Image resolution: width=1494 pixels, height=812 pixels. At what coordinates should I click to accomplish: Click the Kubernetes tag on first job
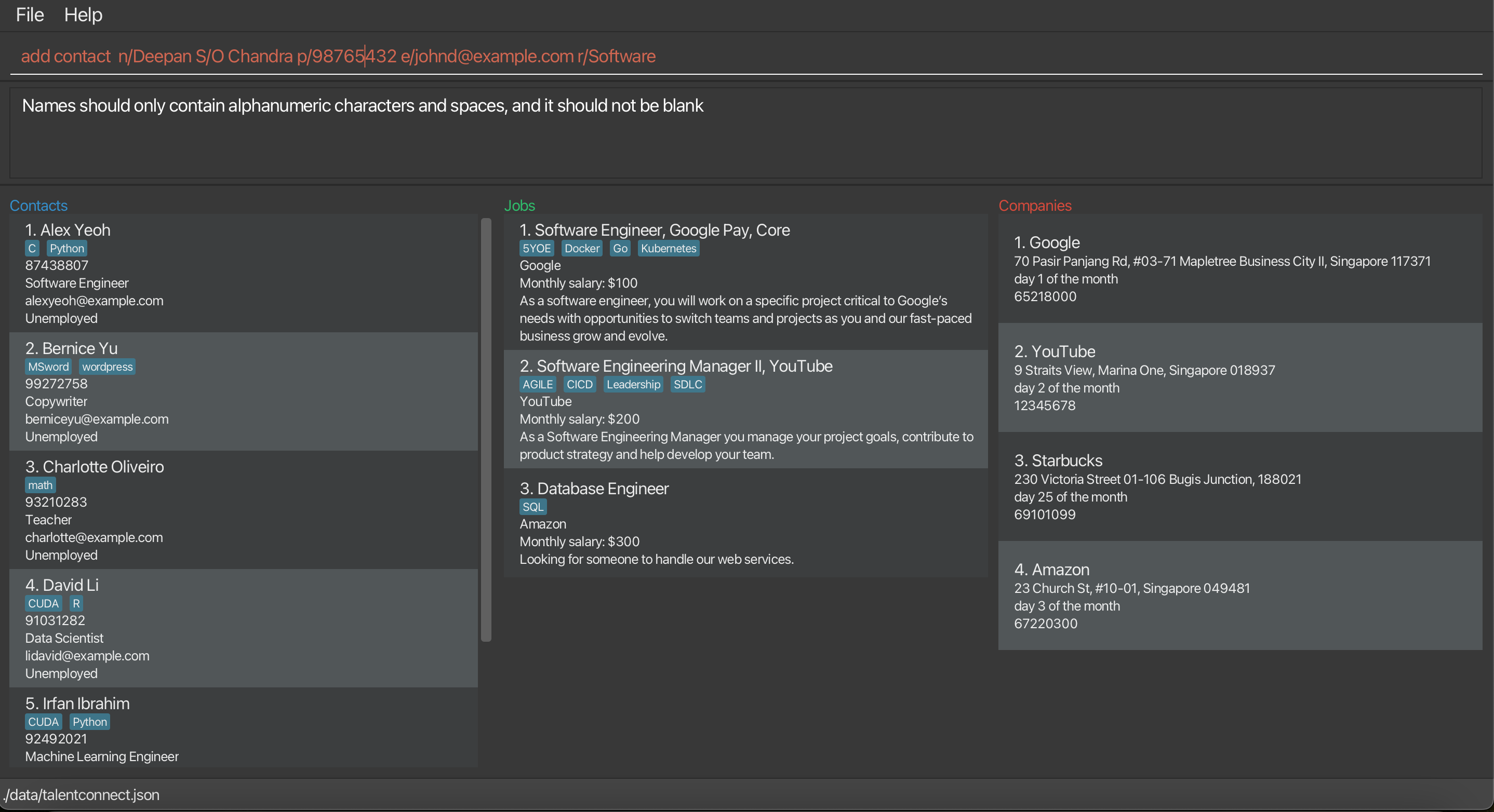pos(668,249)
